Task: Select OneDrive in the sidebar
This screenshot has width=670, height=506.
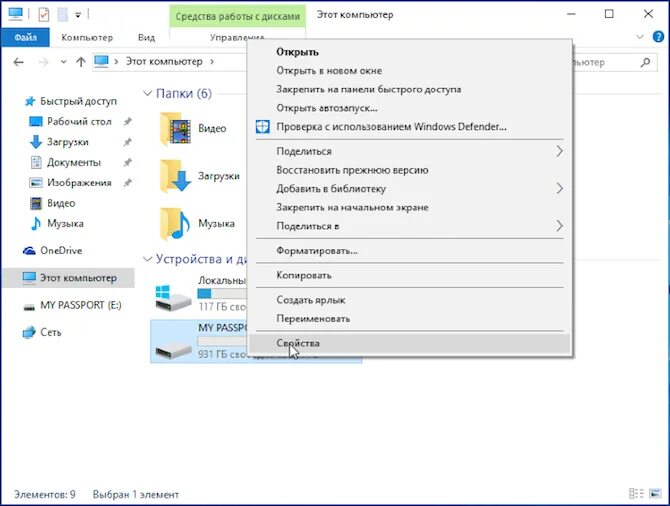Action: pyautogui.click(x=52, y=250)
